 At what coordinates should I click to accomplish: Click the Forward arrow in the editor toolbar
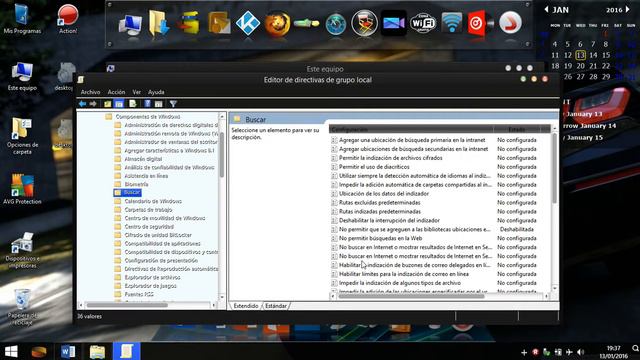[93, 104]
